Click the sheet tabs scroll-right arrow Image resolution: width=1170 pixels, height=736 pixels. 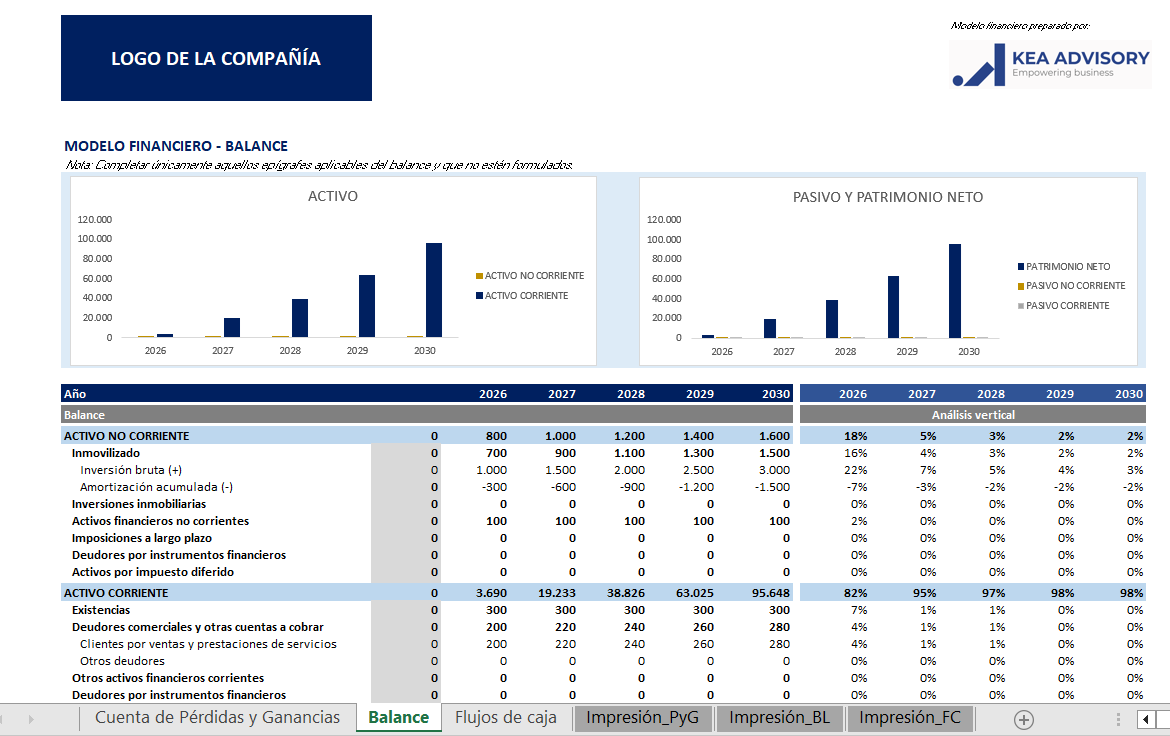click(x=31, y=719)
